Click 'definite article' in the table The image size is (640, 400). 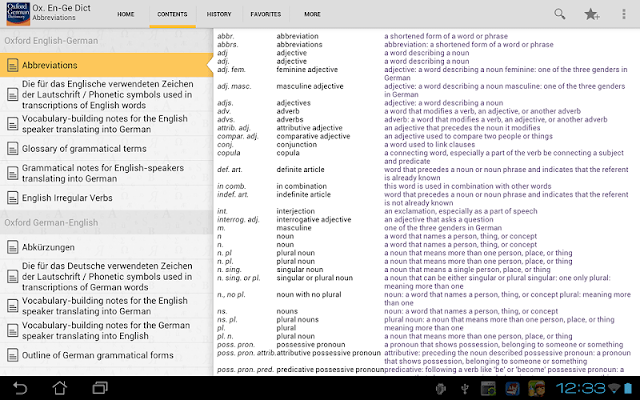(300, 169)
